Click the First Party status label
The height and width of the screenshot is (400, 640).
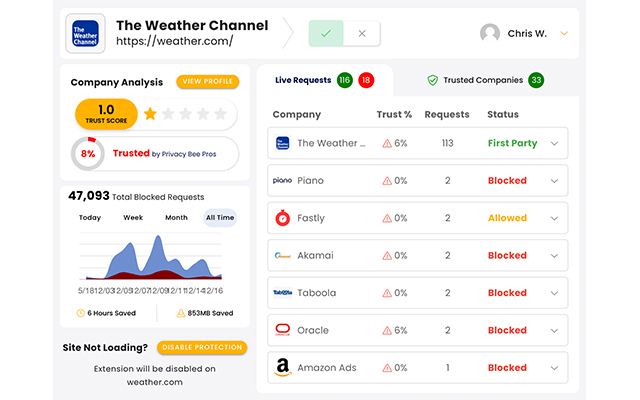(x=512, y=143)
